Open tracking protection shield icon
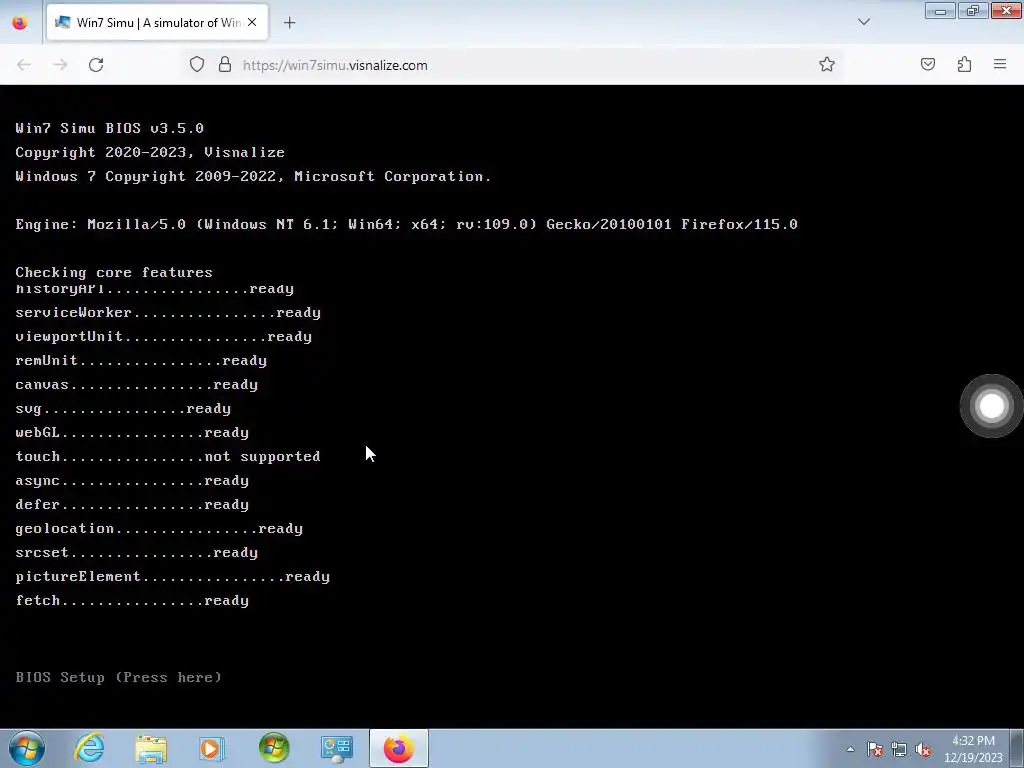The image size is (1024, 768). 197,65
